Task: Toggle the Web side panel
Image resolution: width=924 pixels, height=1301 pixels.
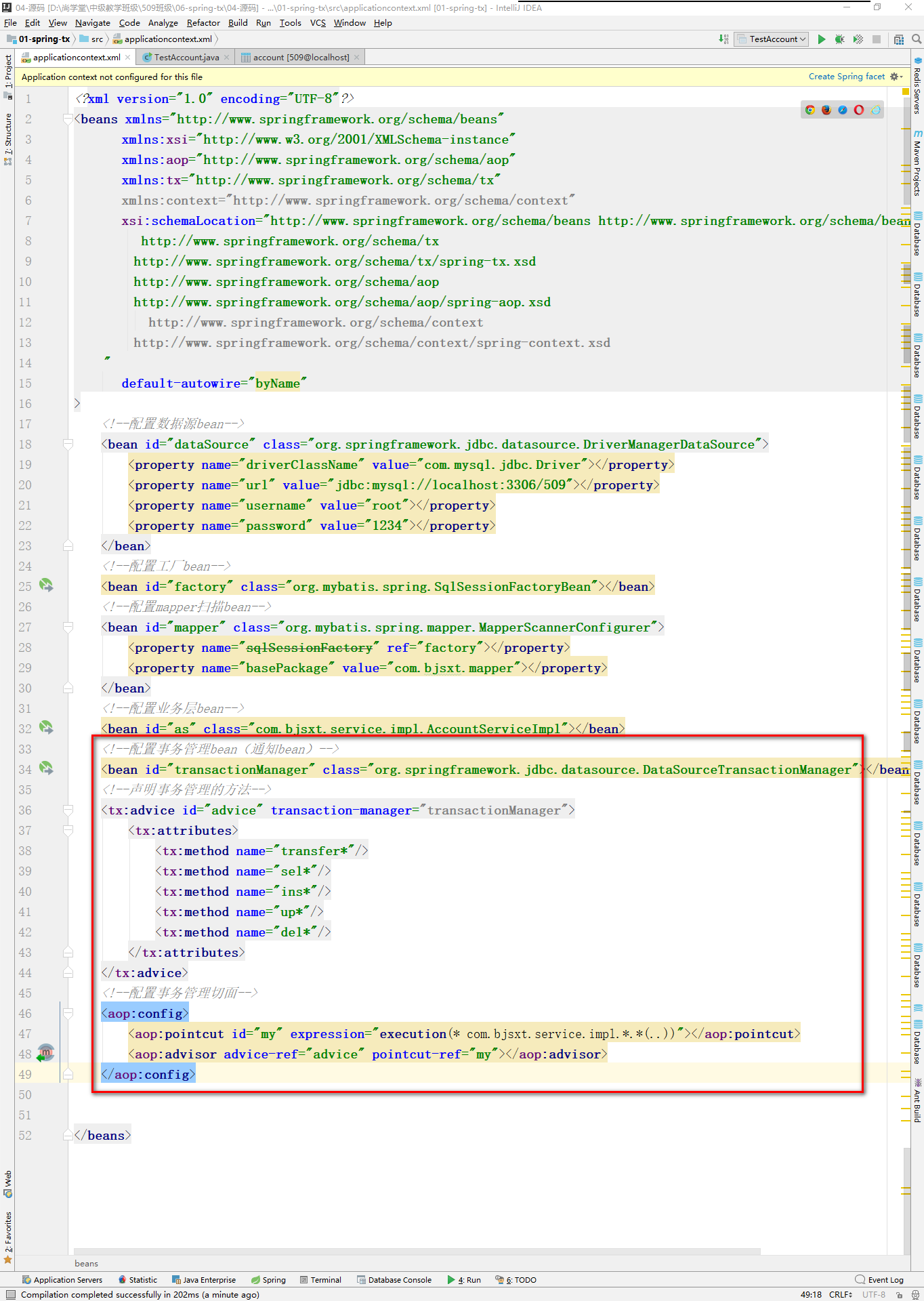Action: [8, 1184]
